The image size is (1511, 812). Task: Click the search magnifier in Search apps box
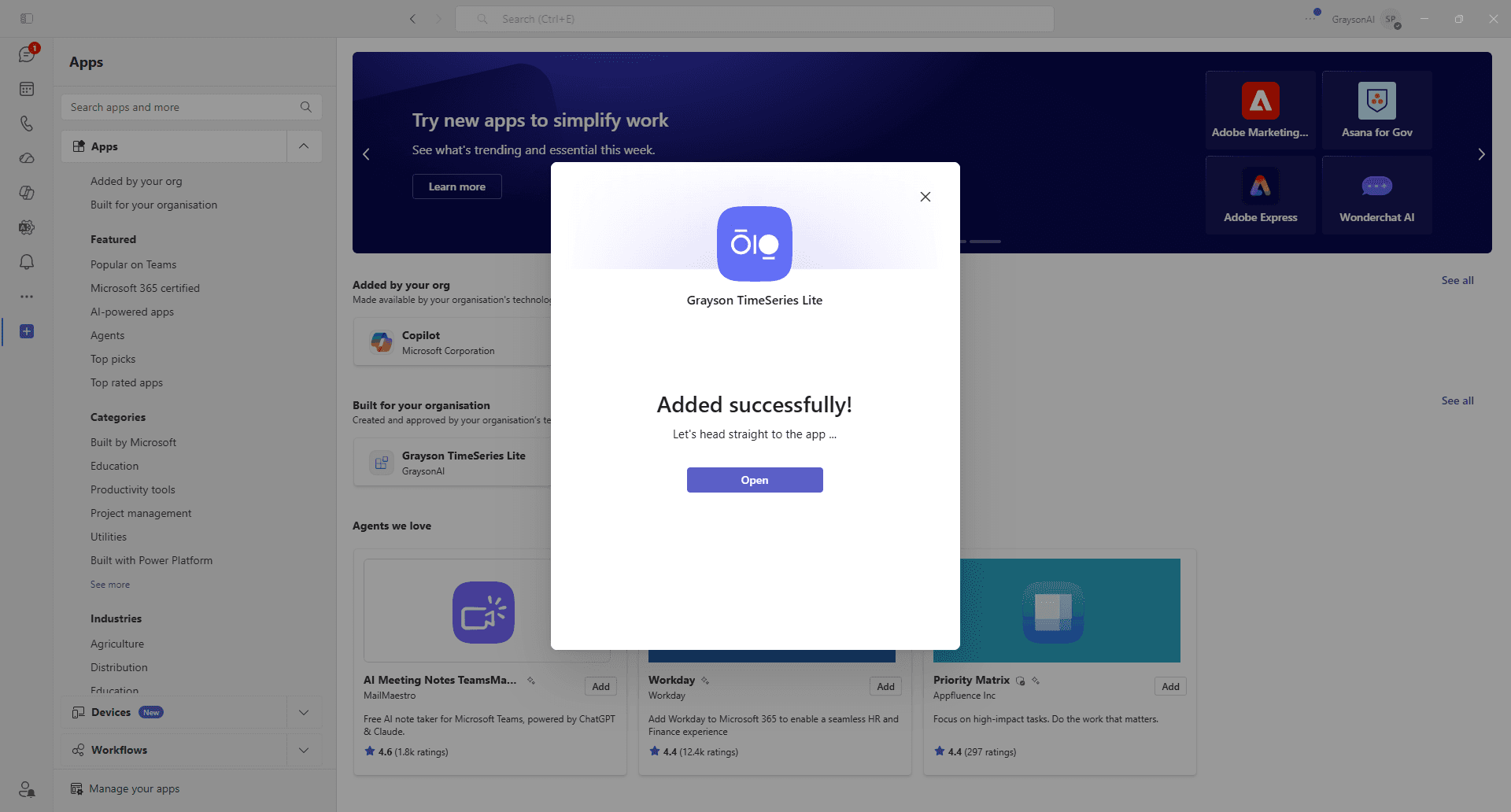306,107
